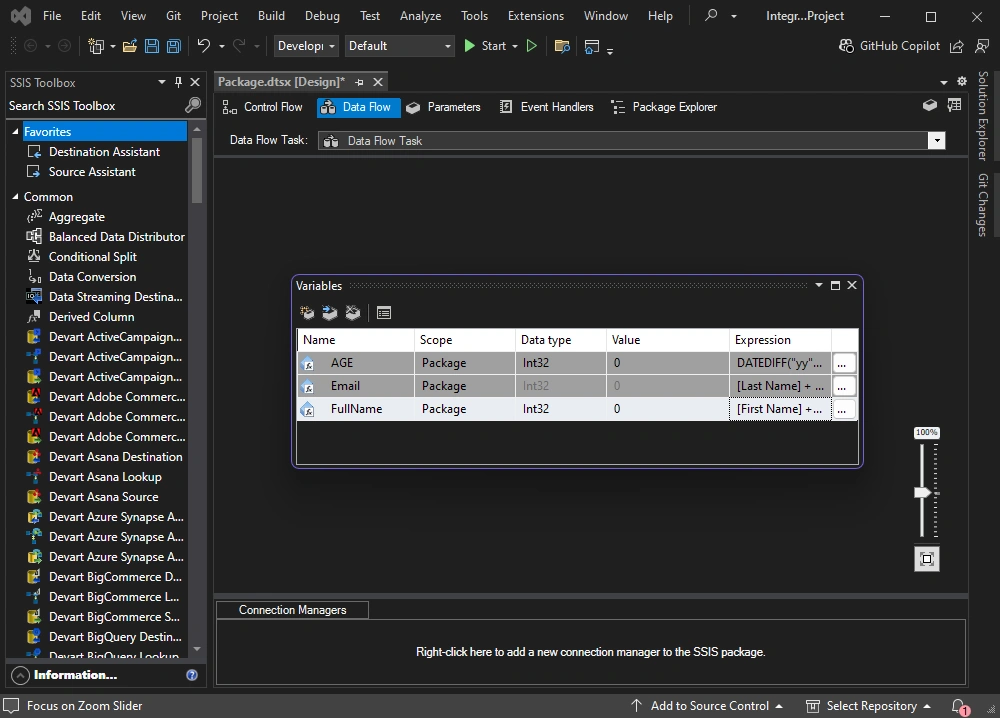The image size is (1000, 718).
Task: Select the Conditional Split toolbox item
Action: click(x=92, y=257)
